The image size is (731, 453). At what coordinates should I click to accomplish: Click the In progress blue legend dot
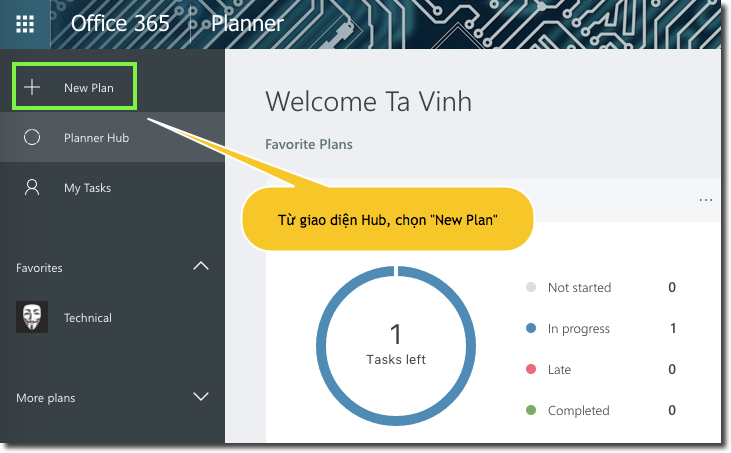[531, 329]
